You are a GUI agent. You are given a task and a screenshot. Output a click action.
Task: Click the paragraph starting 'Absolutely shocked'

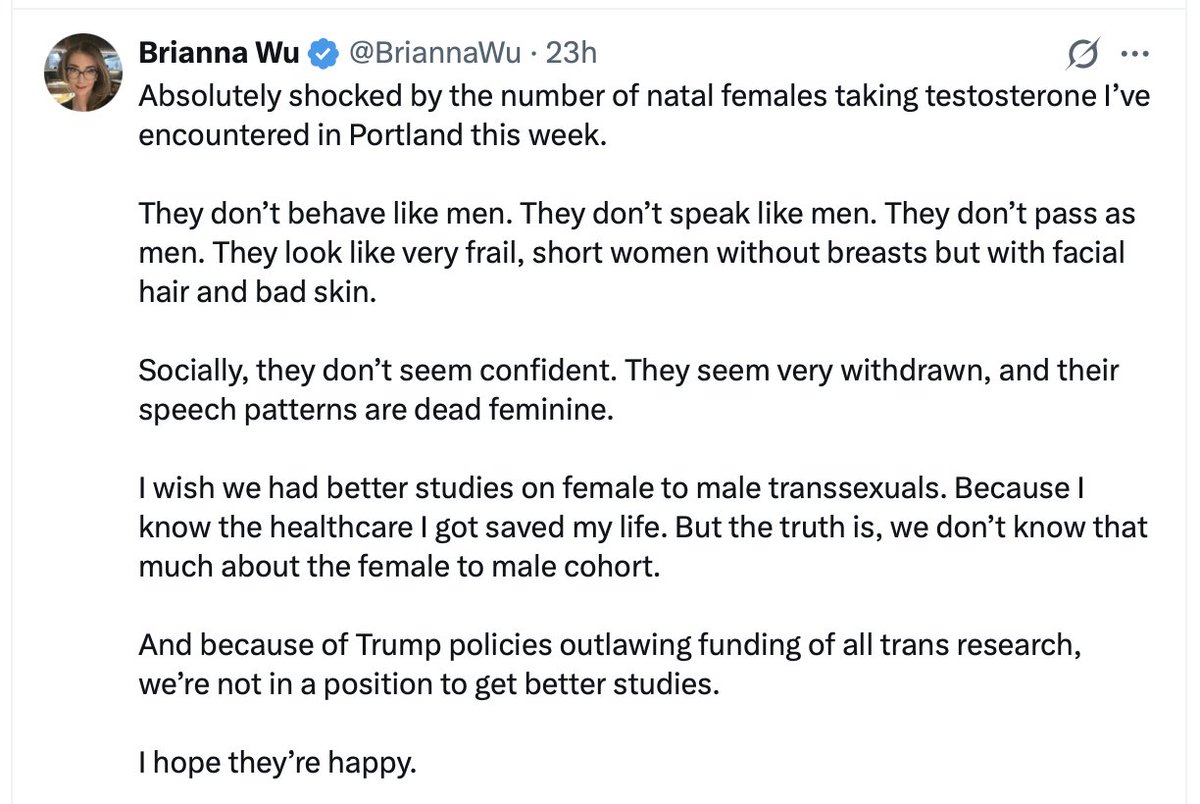pyautogui.click(x=645, y=115)
